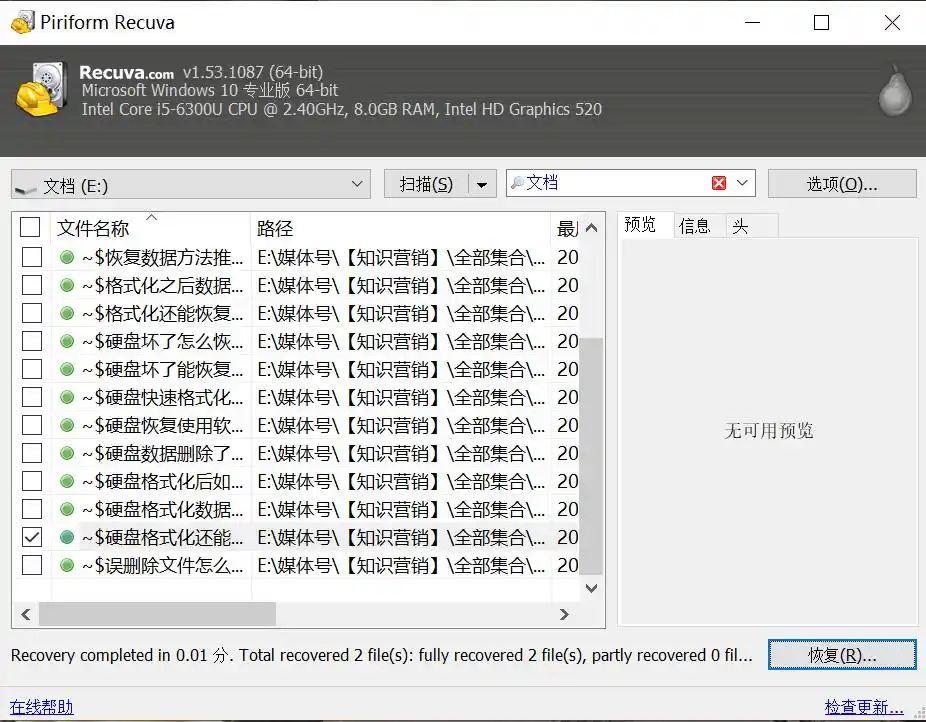Click the magnifier icon in filter box
Screen dimensions: 926x722
coord(517,183)
